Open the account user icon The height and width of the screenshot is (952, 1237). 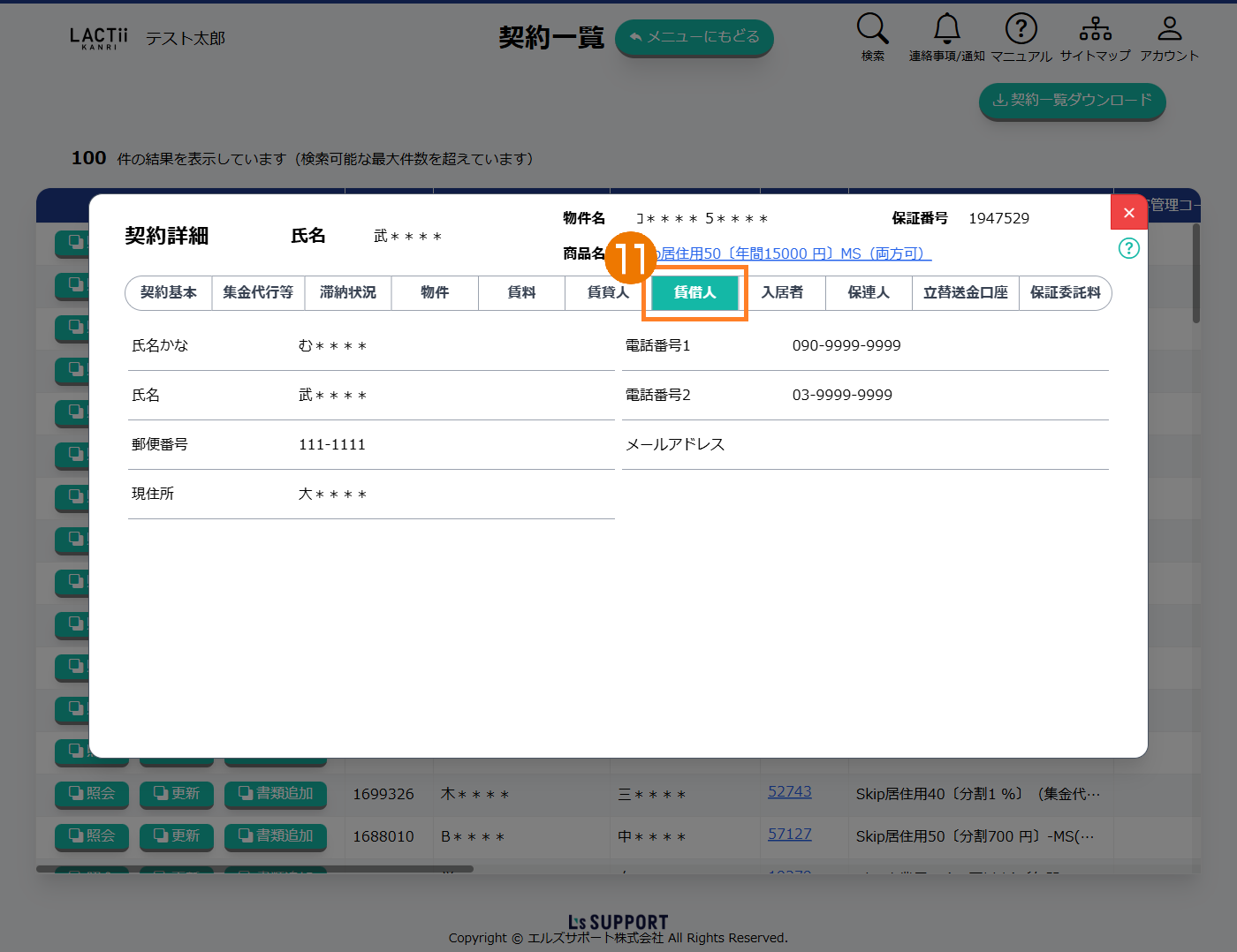[1169, 29]
